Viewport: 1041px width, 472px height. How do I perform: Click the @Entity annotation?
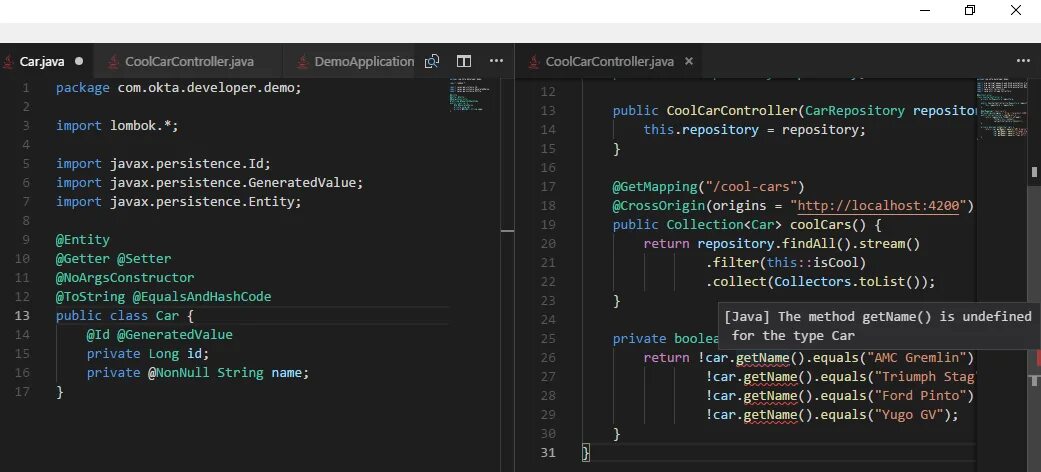pyautogui.click(x=83, y=240)
